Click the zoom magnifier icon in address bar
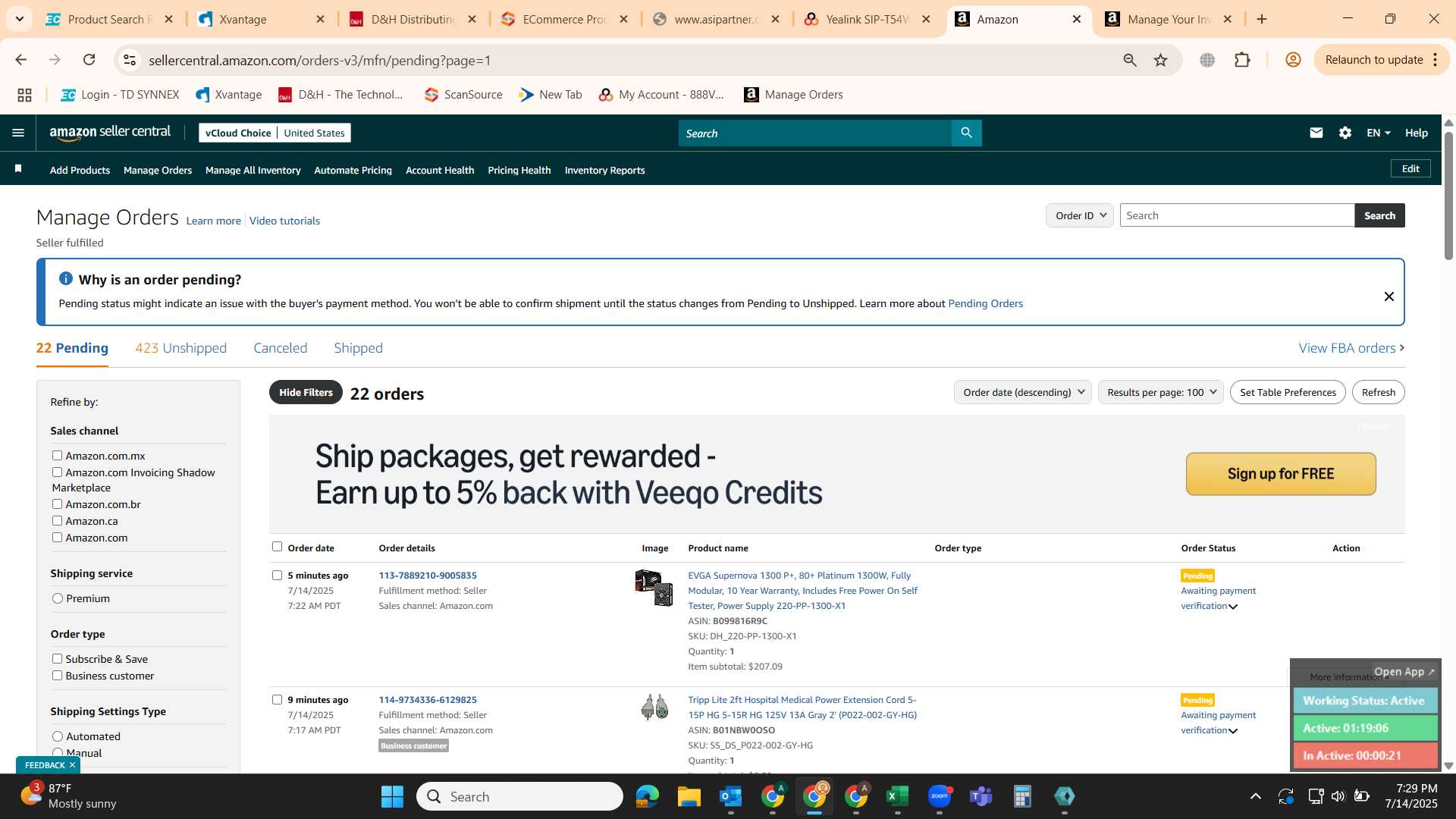The width and height of the screenshot is (1456, 819). click(x=1130, y=60)
